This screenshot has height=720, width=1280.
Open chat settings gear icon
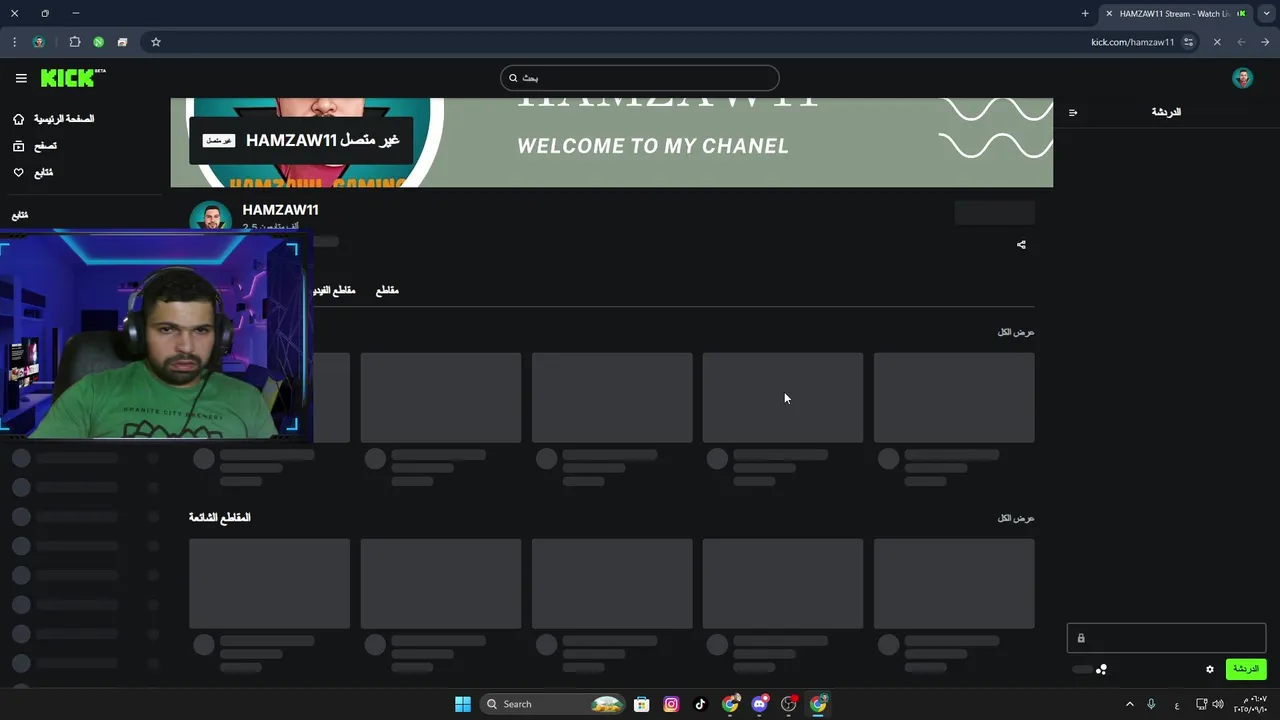point(1210,669)
